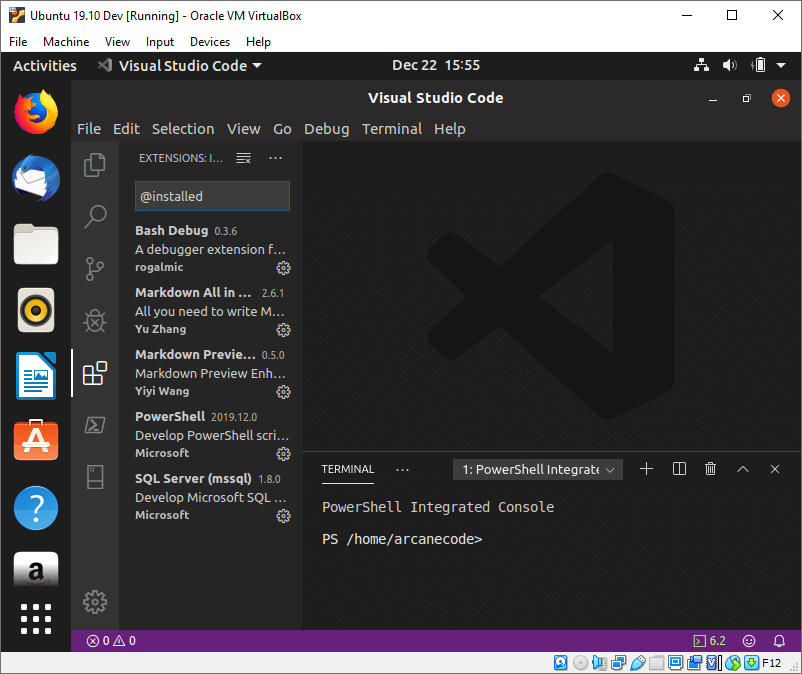
Task: Open the Source Control view icon
Action: coord(95,269)
